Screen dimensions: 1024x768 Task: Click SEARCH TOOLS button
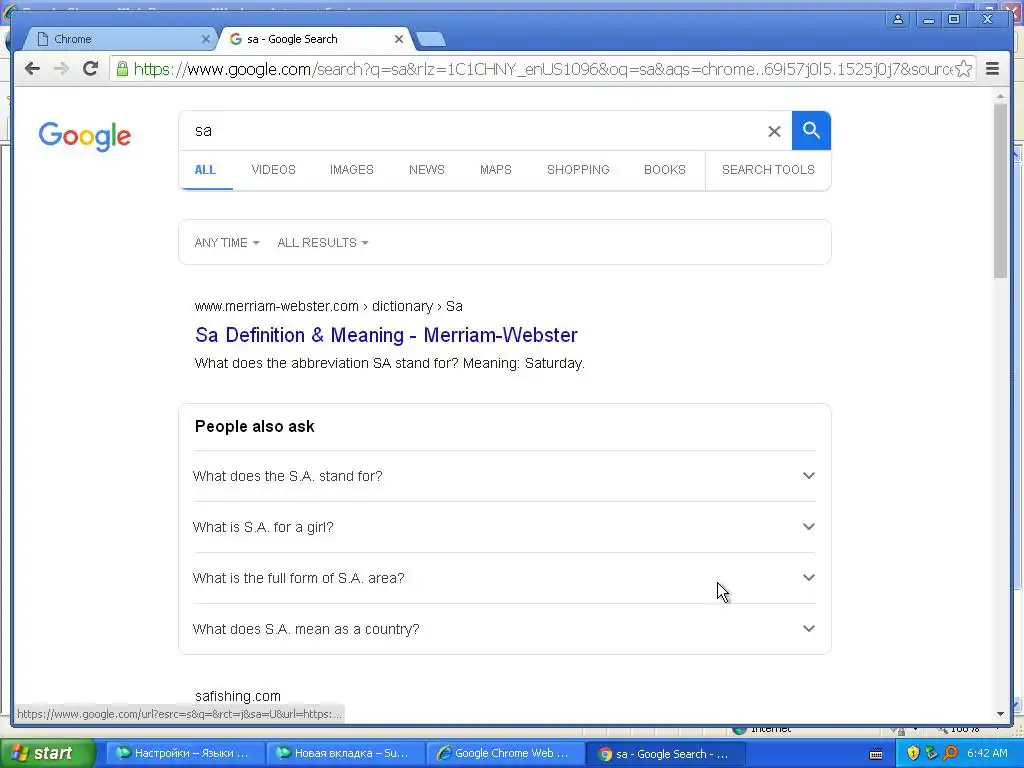pos(768,170)
